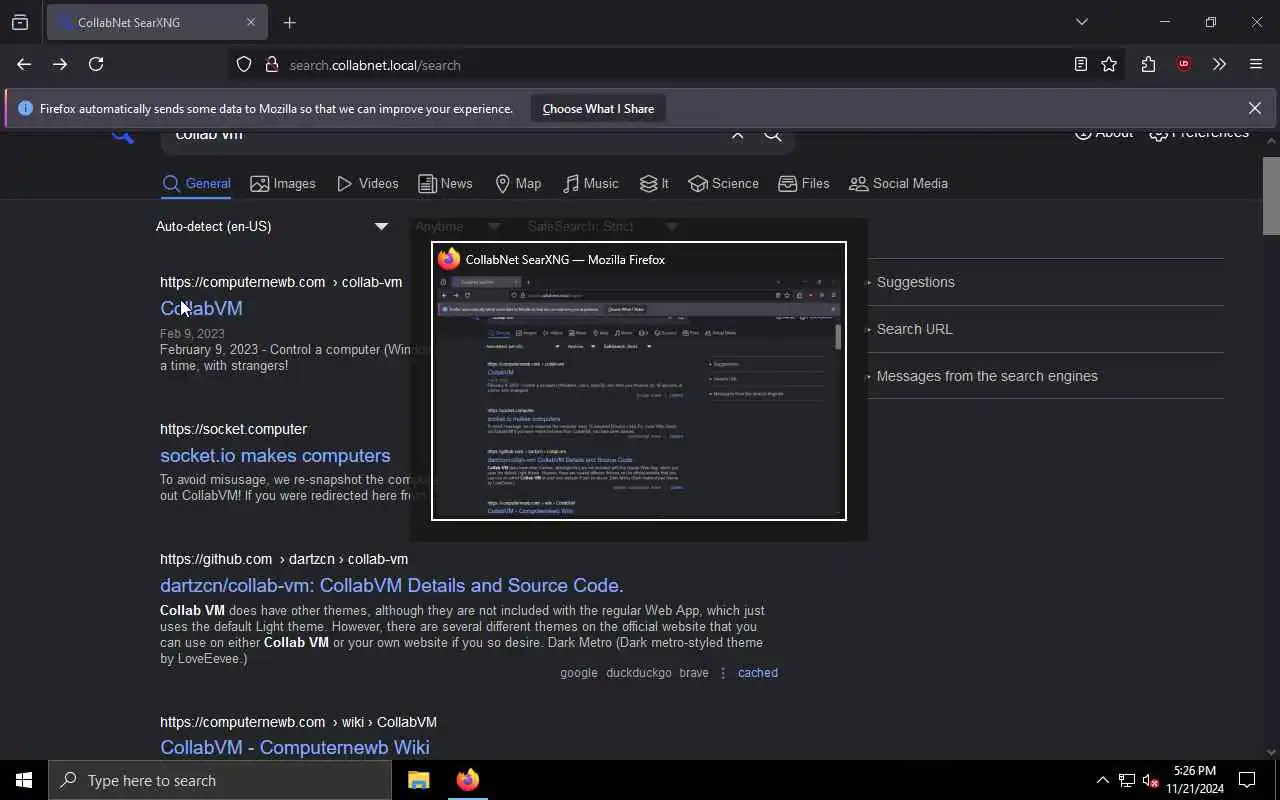Open Auto-detect (en-US) language dropdown
The image size is (1280, 800).
tap(272, 226)
